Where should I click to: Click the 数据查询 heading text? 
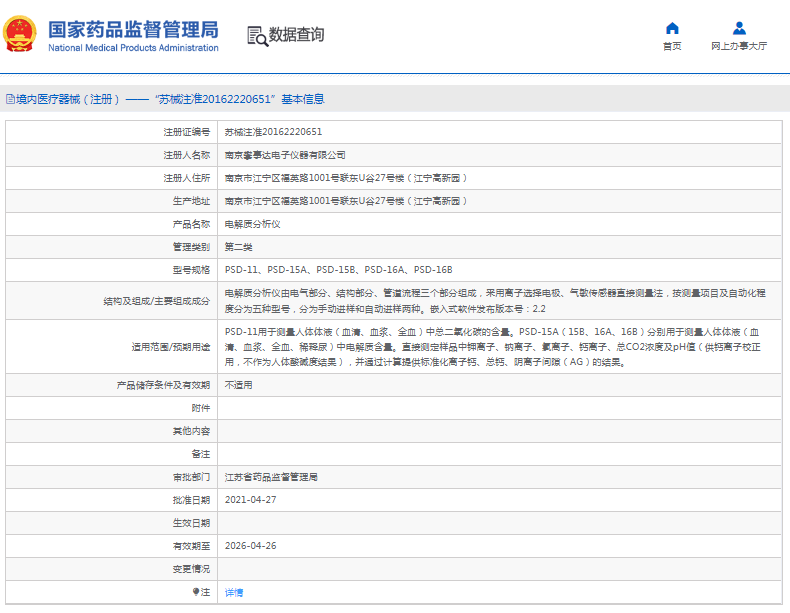point(297,35)
